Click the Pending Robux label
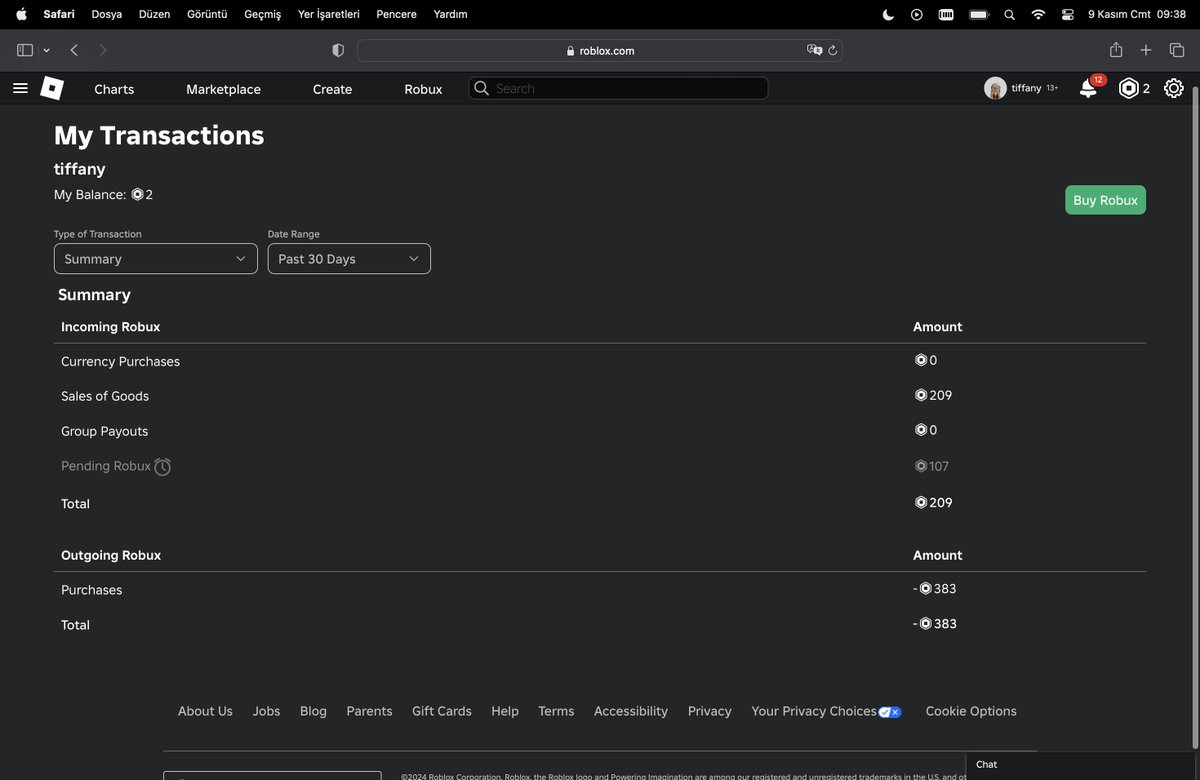1200x780 pixels. coord(106,466)
